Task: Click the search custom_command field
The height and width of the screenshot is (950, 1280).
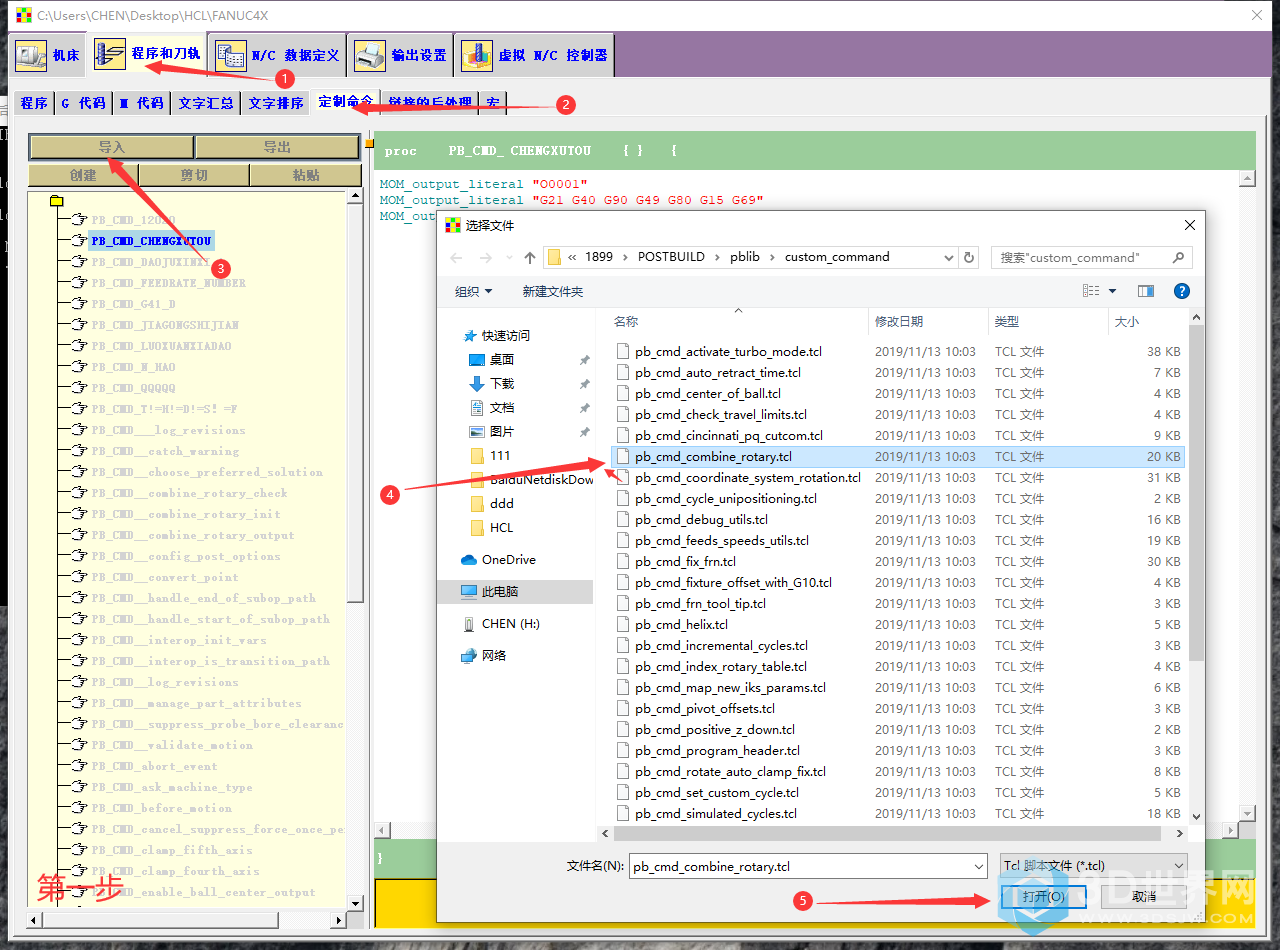Action: (x=1091, y=257)
